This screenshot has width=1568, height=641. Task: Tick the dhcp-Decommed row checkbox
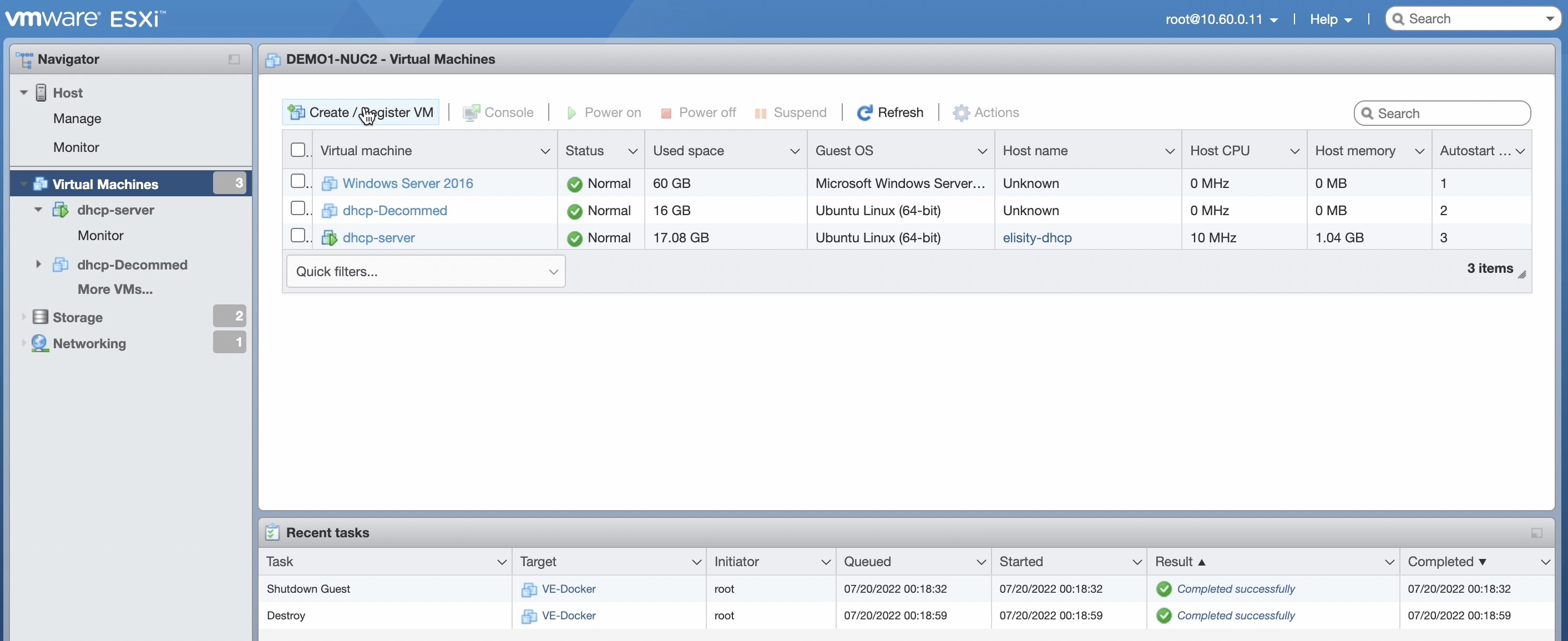click(297, 208)
